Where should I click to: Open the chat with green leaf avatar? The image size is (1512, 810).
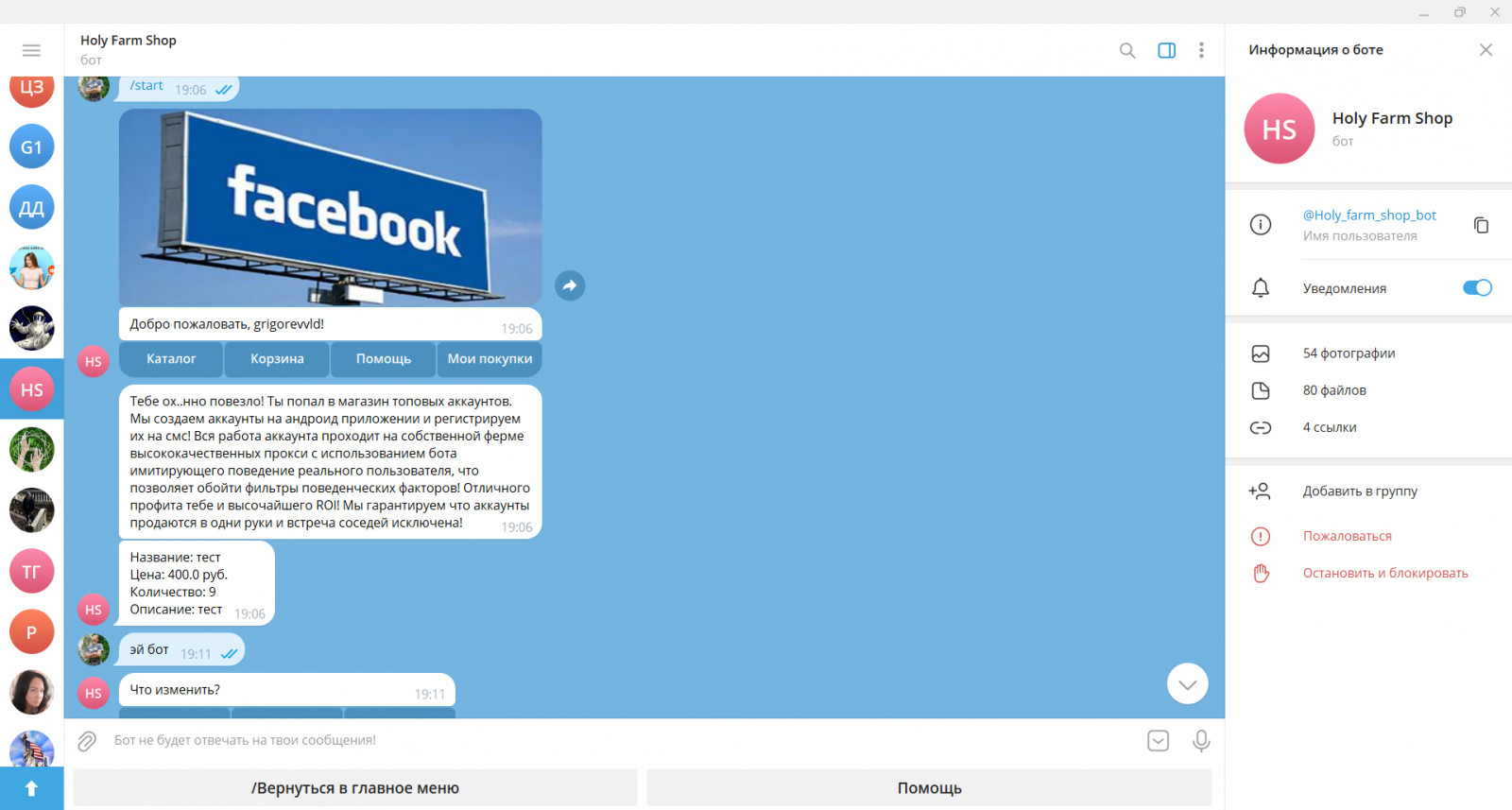pos(32,450)
